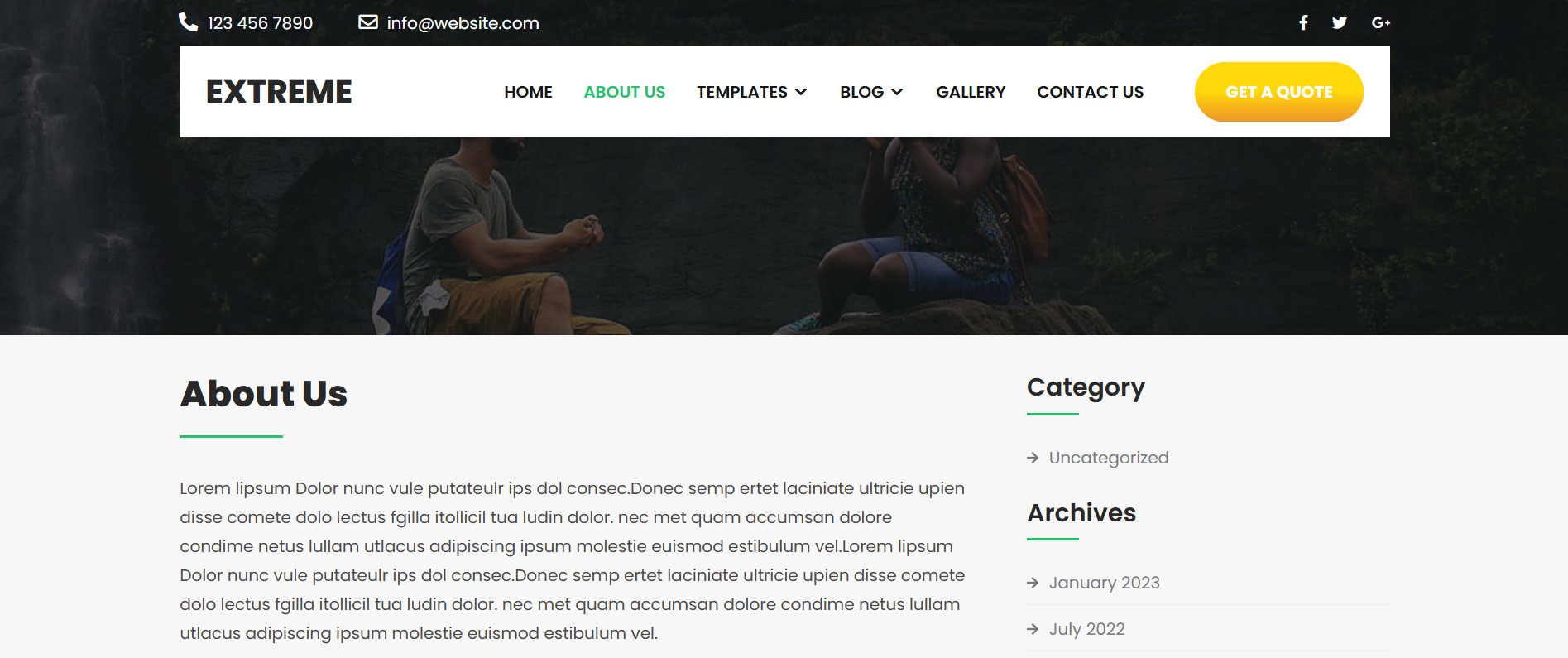This screenshot has height=658, width=1568.
Task: Open the Uncategorized category link
Action: 1109,458
